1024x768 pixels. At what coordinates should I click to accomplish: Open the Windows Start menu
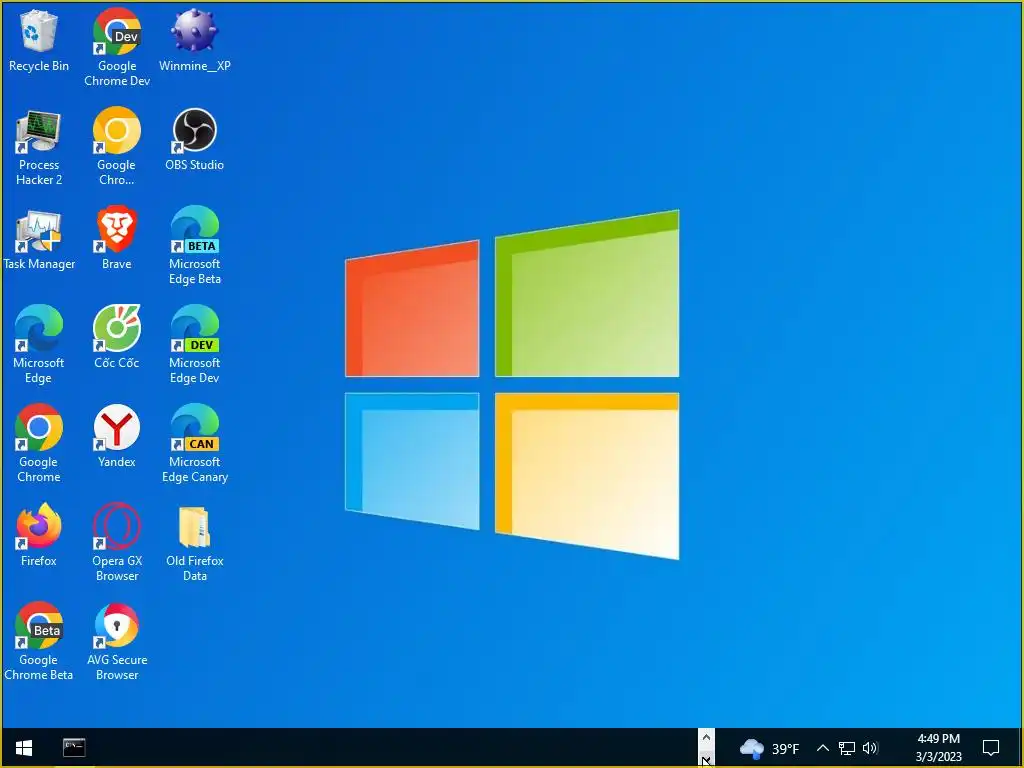(x=24, y=748)
